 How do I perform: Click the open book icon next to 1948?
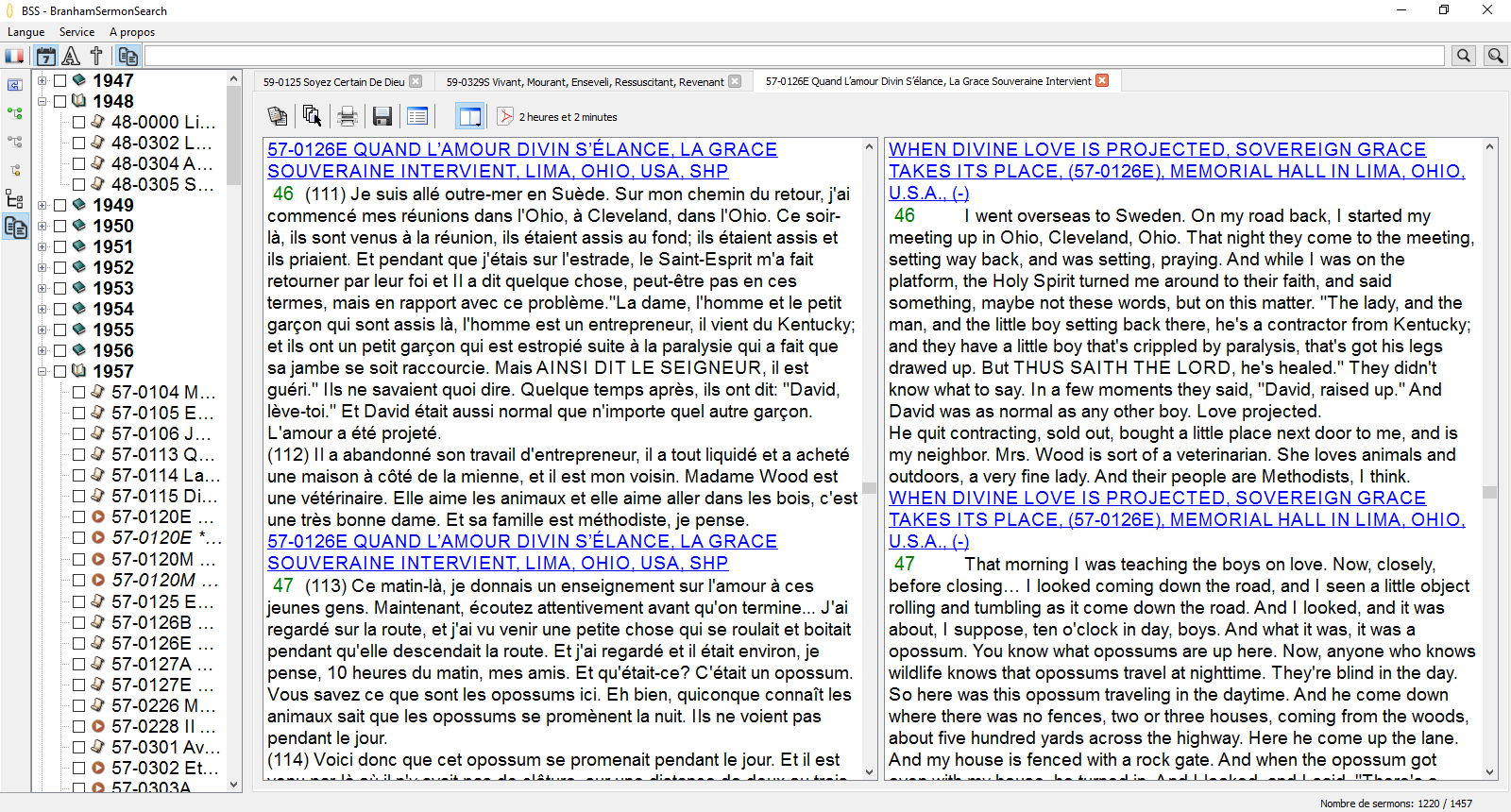79,101
